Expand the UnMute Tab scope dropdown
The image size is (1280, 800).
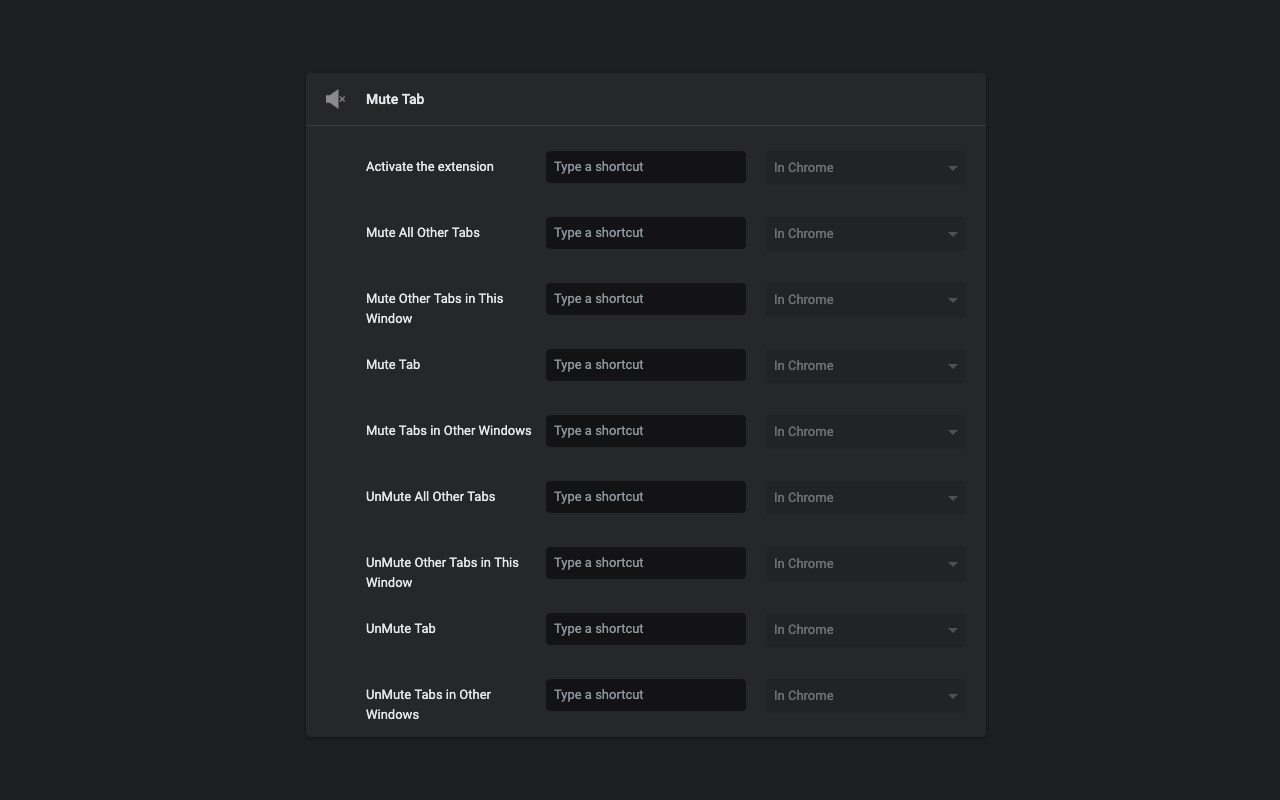pos(865,629)
